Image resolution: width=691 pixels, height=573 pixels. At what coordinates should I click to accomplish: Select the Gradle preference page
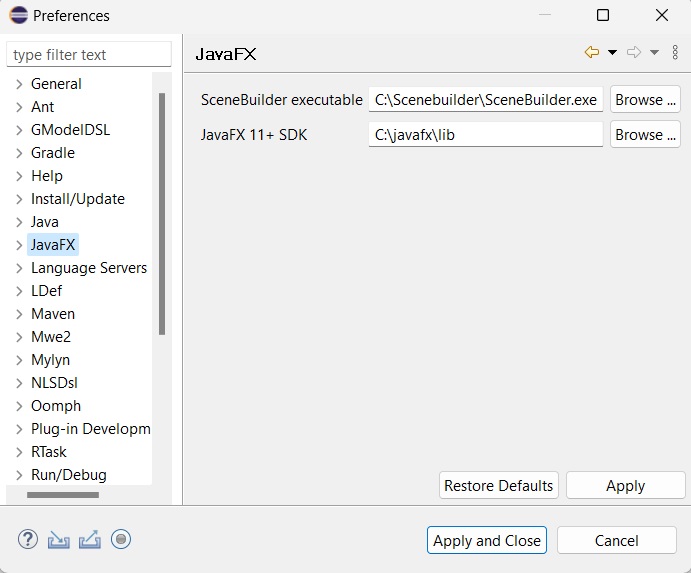coord(53,153)
